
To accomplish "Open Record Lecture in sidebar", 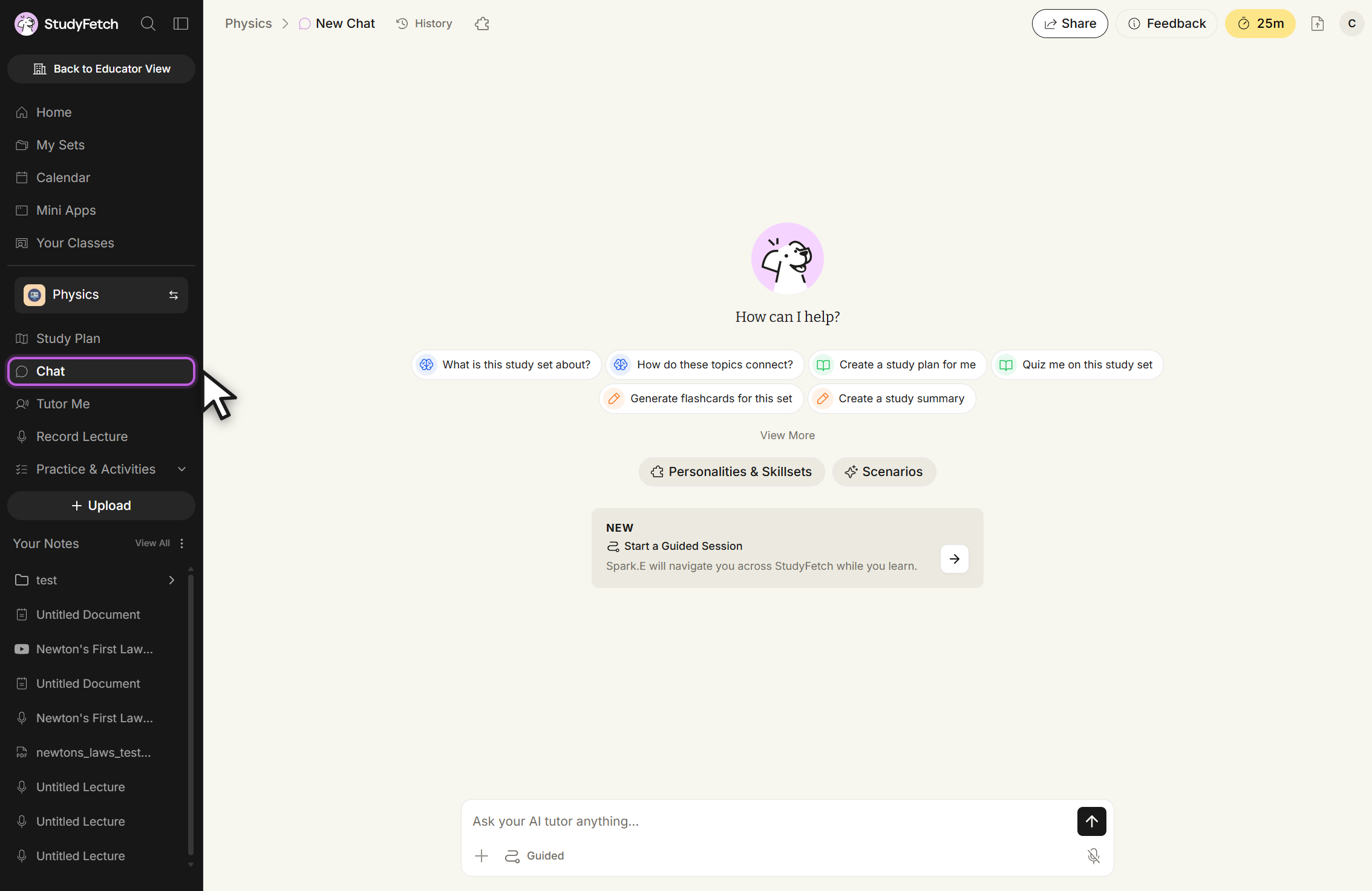I will 101,437.
